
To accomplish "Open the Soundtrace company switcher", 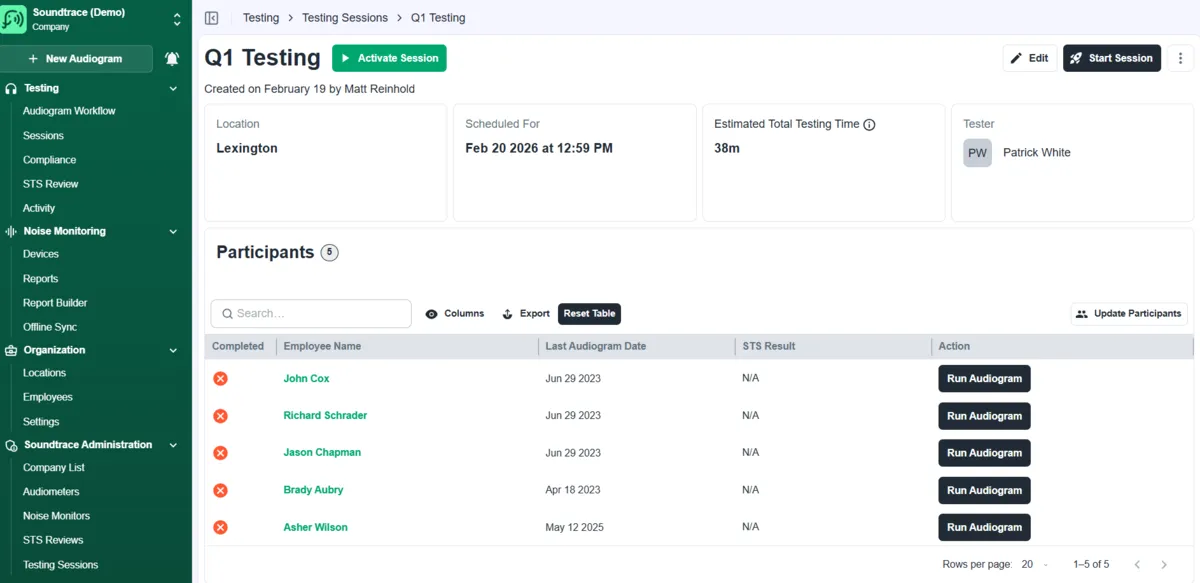I will coord(176,20).
